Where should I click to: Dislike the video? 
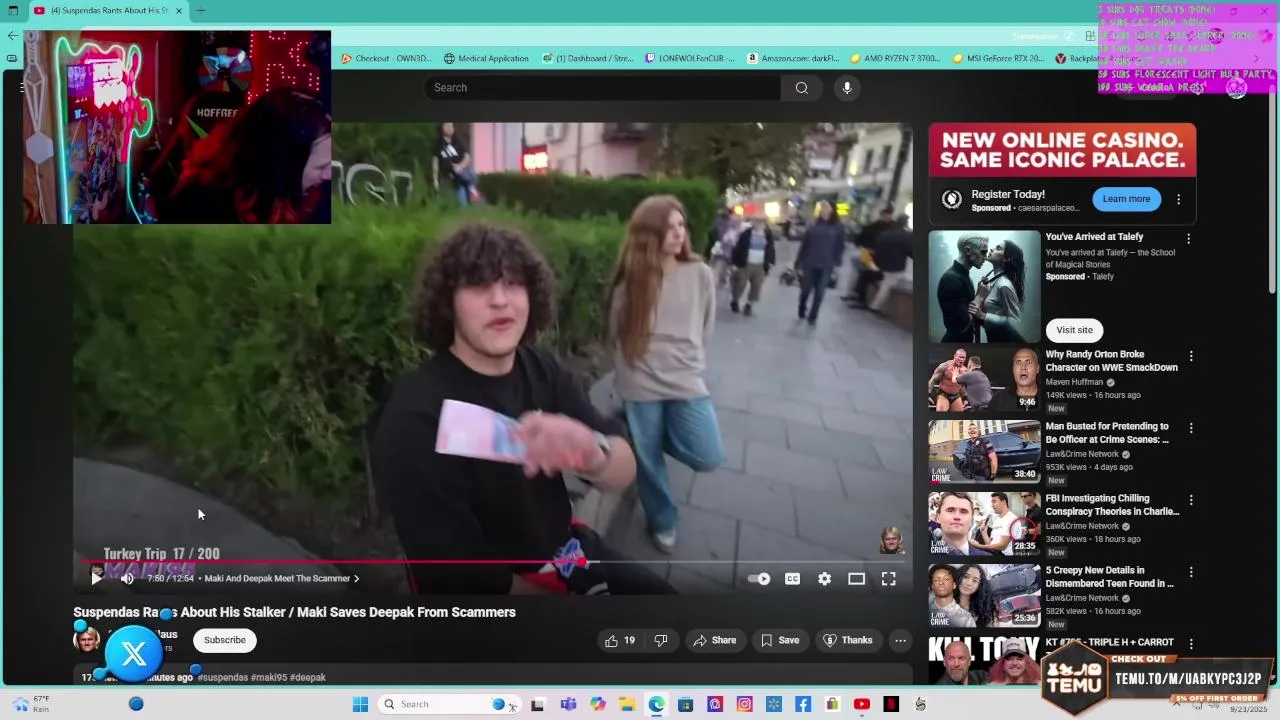(x=660, y=640)
